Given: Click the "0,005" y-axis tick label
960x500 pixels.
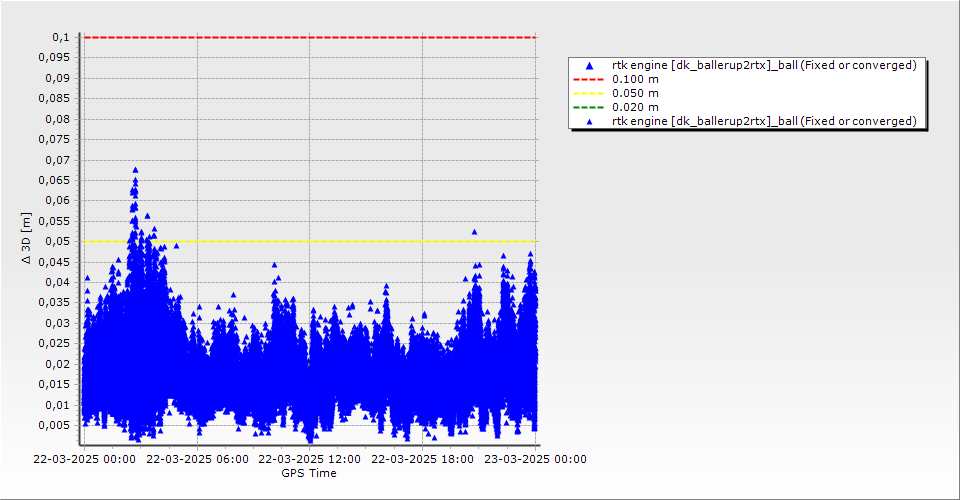Looking at the screenshot, I should (x=54, y=425).
